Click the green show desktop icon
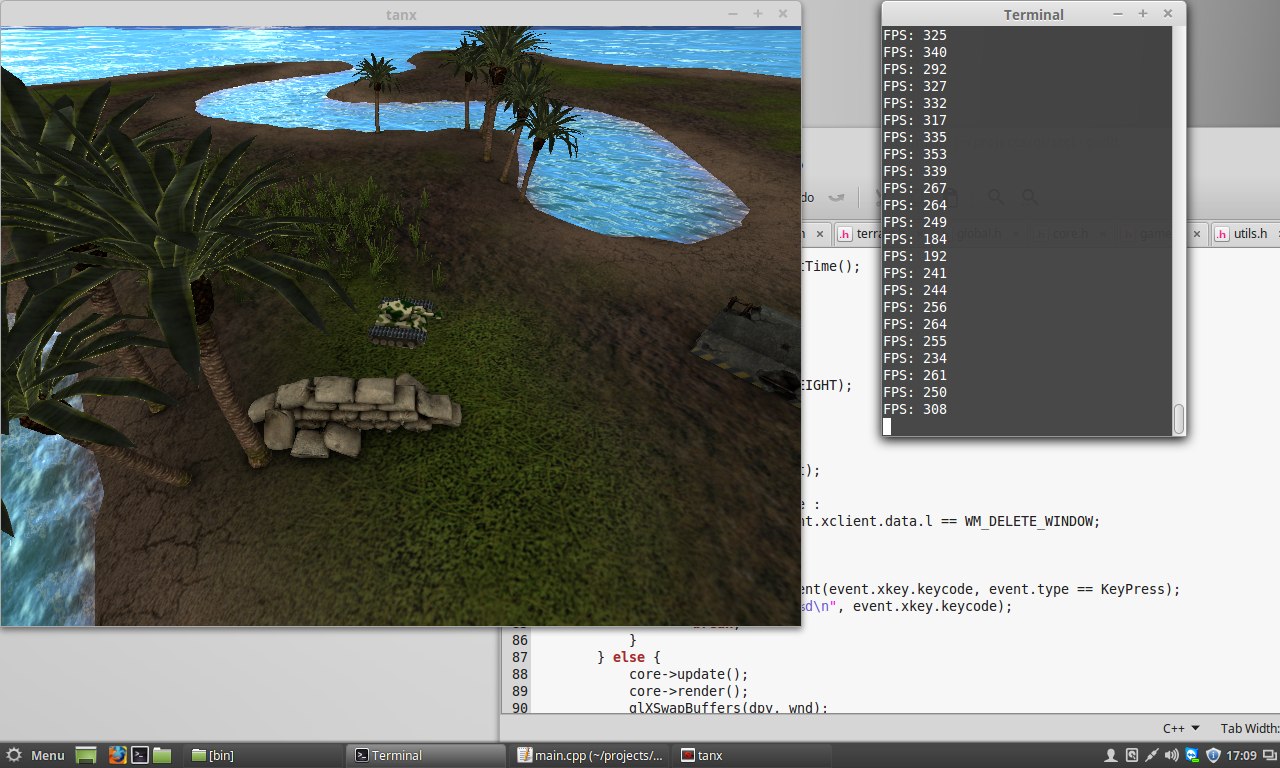 tap(86, 755)
